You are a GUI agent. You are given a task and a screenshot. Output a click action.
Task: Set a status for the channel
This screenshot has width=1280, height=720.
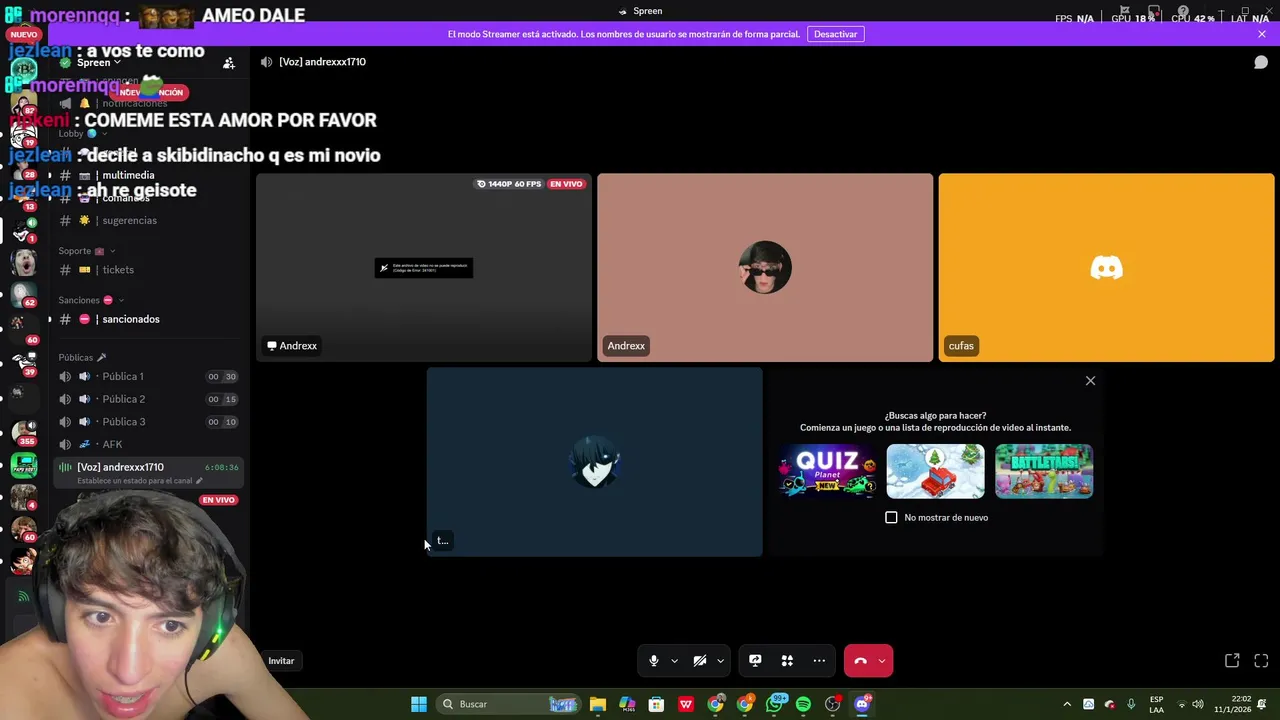pyautogui.click(x=140, y=481)
